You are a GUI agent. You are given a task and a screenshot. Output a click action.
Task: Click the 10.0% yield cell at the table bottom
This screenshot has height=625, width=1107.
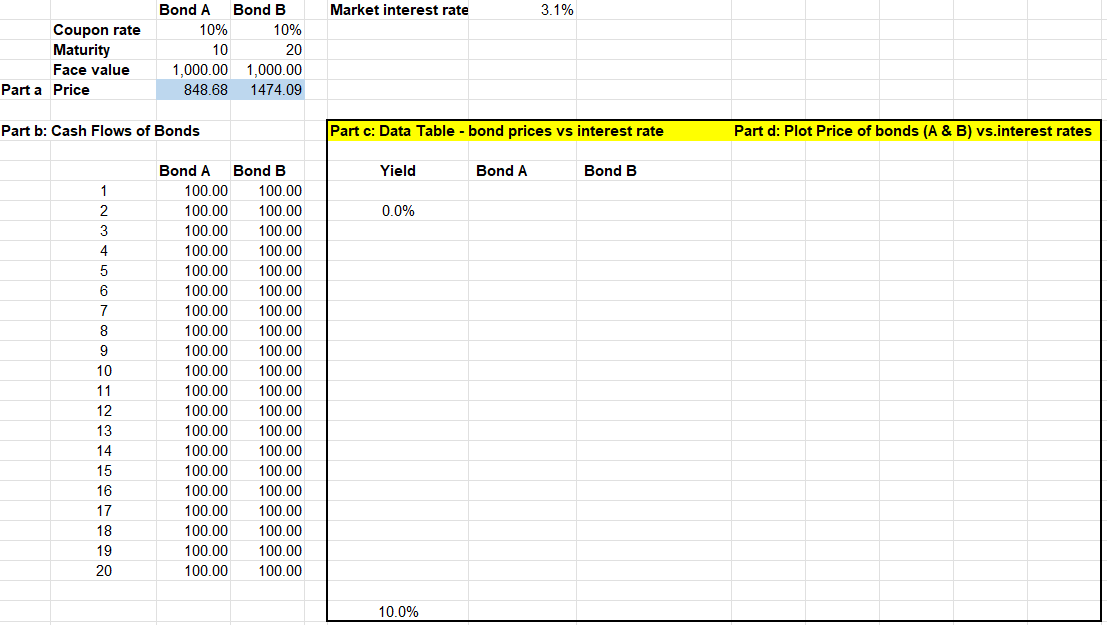pos(398,611)
